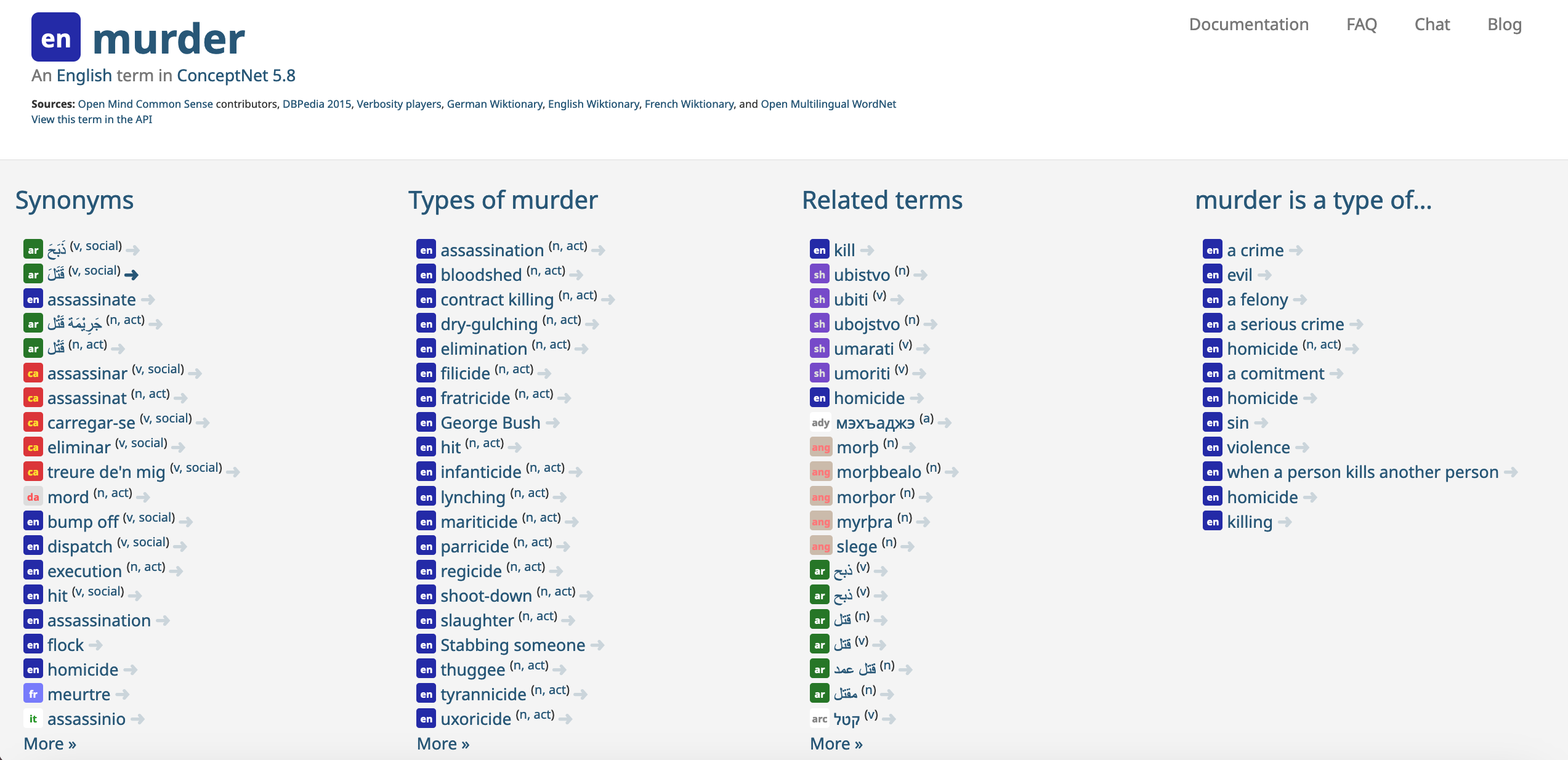
Task: Click the 'fr' language badge beside meurtre
Action: [33, 694]
